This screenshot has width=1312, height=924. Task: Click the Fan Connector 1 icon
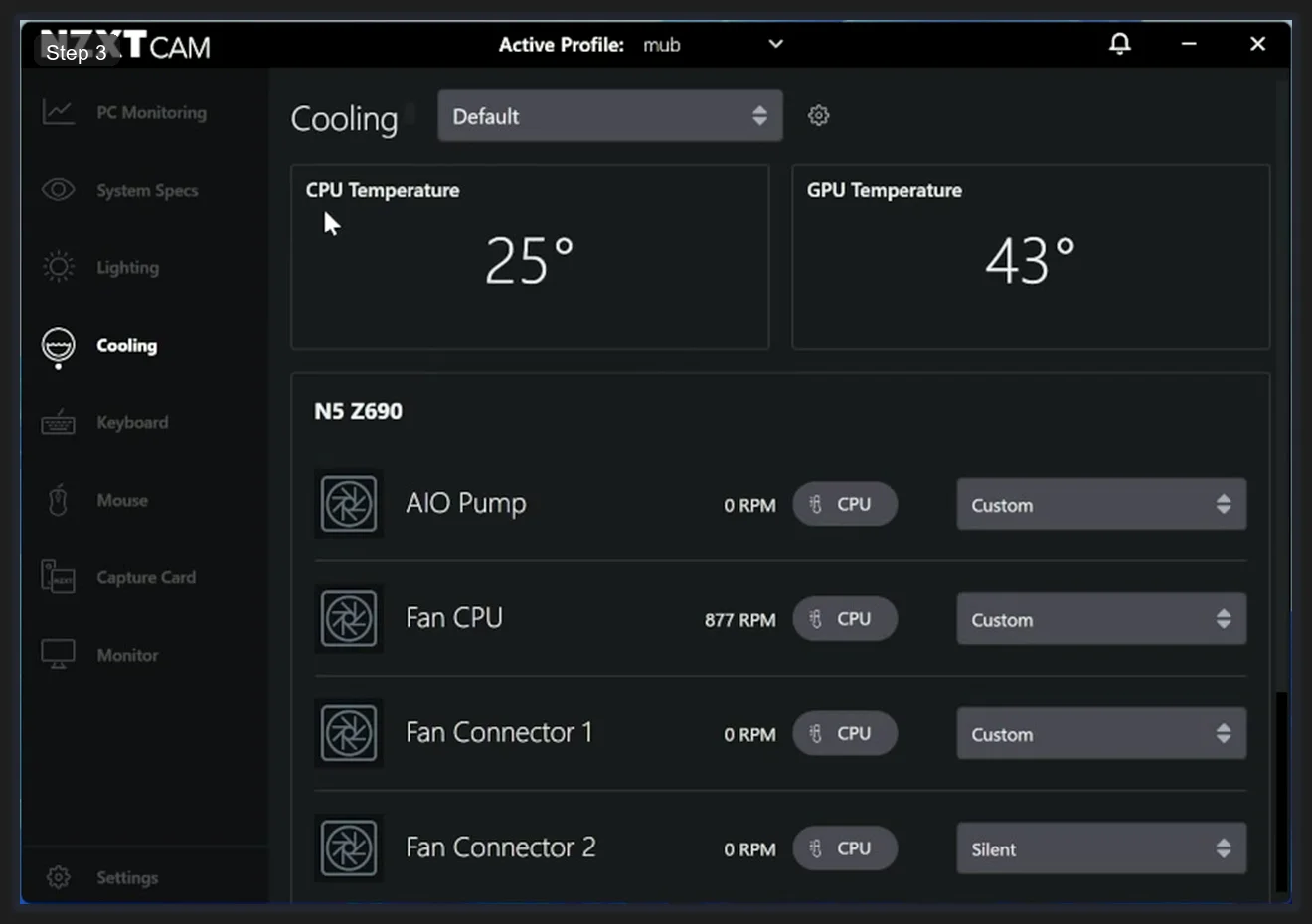point(349,734)
